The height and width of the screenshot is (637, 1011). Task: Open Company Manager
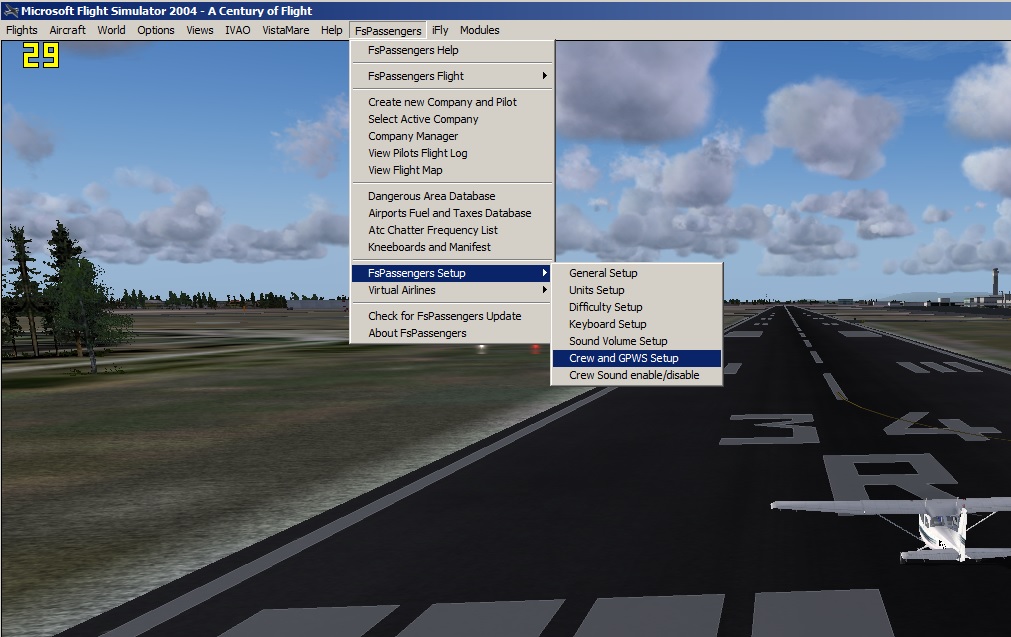click(x=453, y=136)
